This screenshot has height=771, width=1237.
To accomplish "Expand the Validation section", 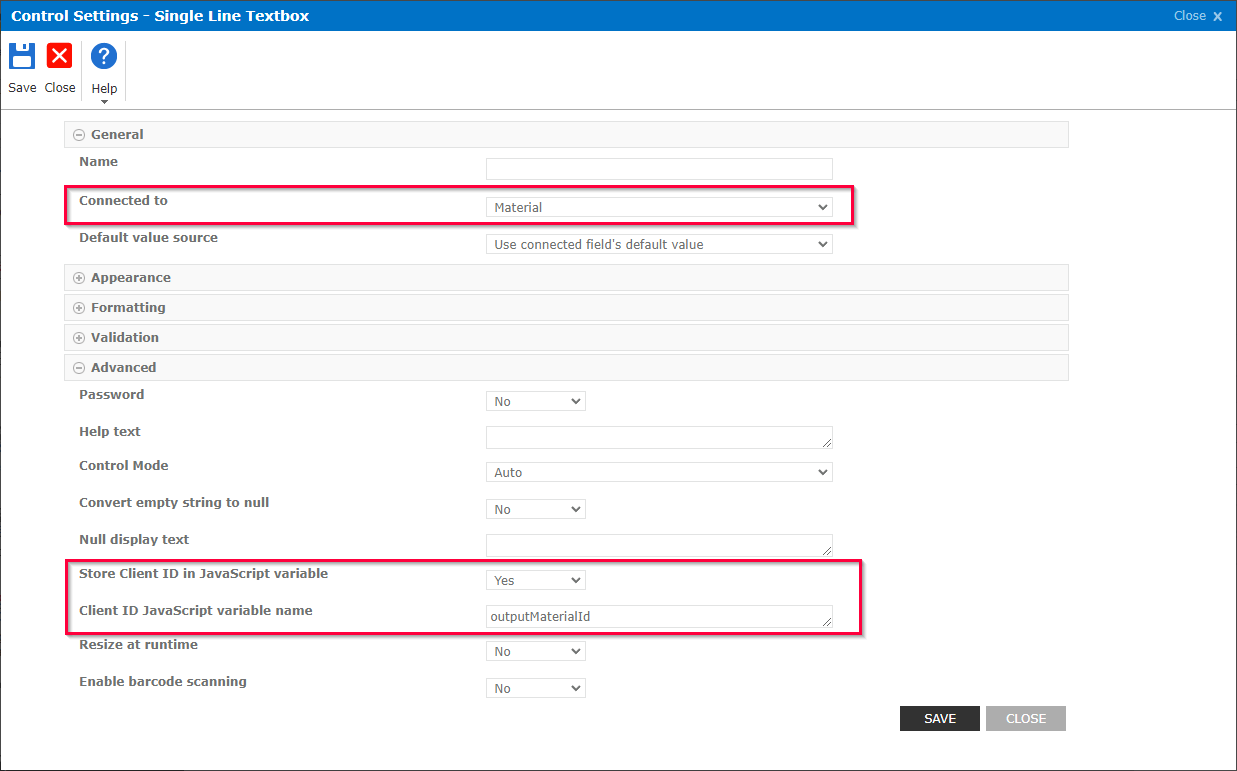I will click(x=78, y=337).
